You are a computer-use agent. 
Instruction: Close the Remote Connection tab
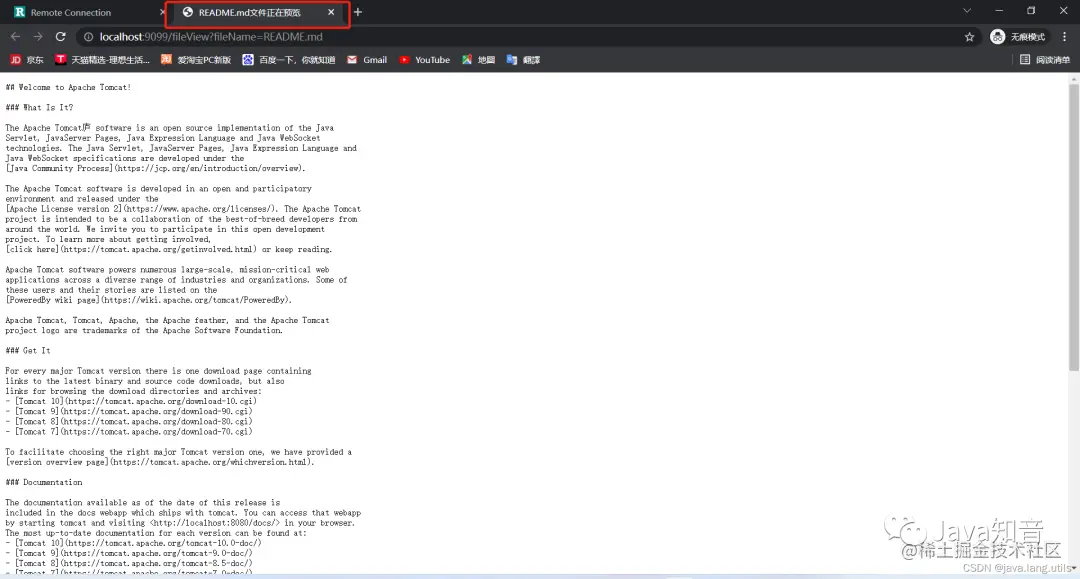click(x=162, y=12)
